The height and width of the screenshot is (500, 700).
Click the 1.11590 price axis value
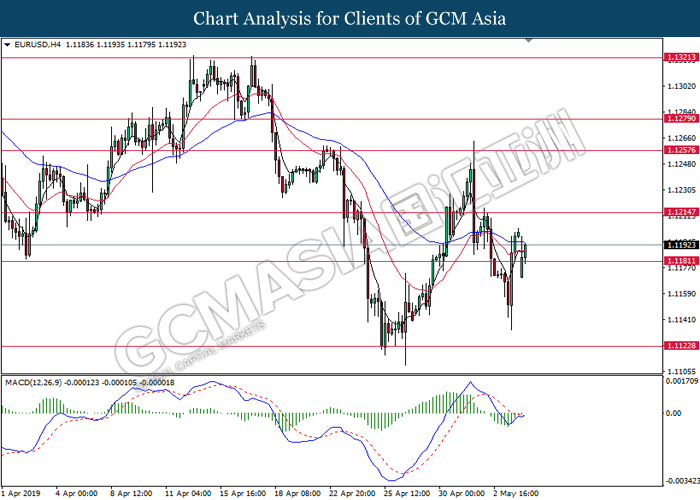tap(682, 294)
